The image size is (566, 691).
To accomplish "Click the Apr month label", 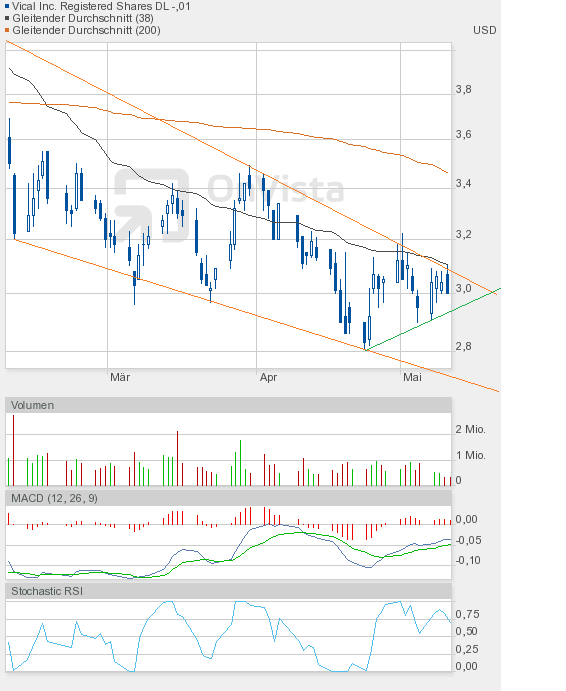I will 268,378.
